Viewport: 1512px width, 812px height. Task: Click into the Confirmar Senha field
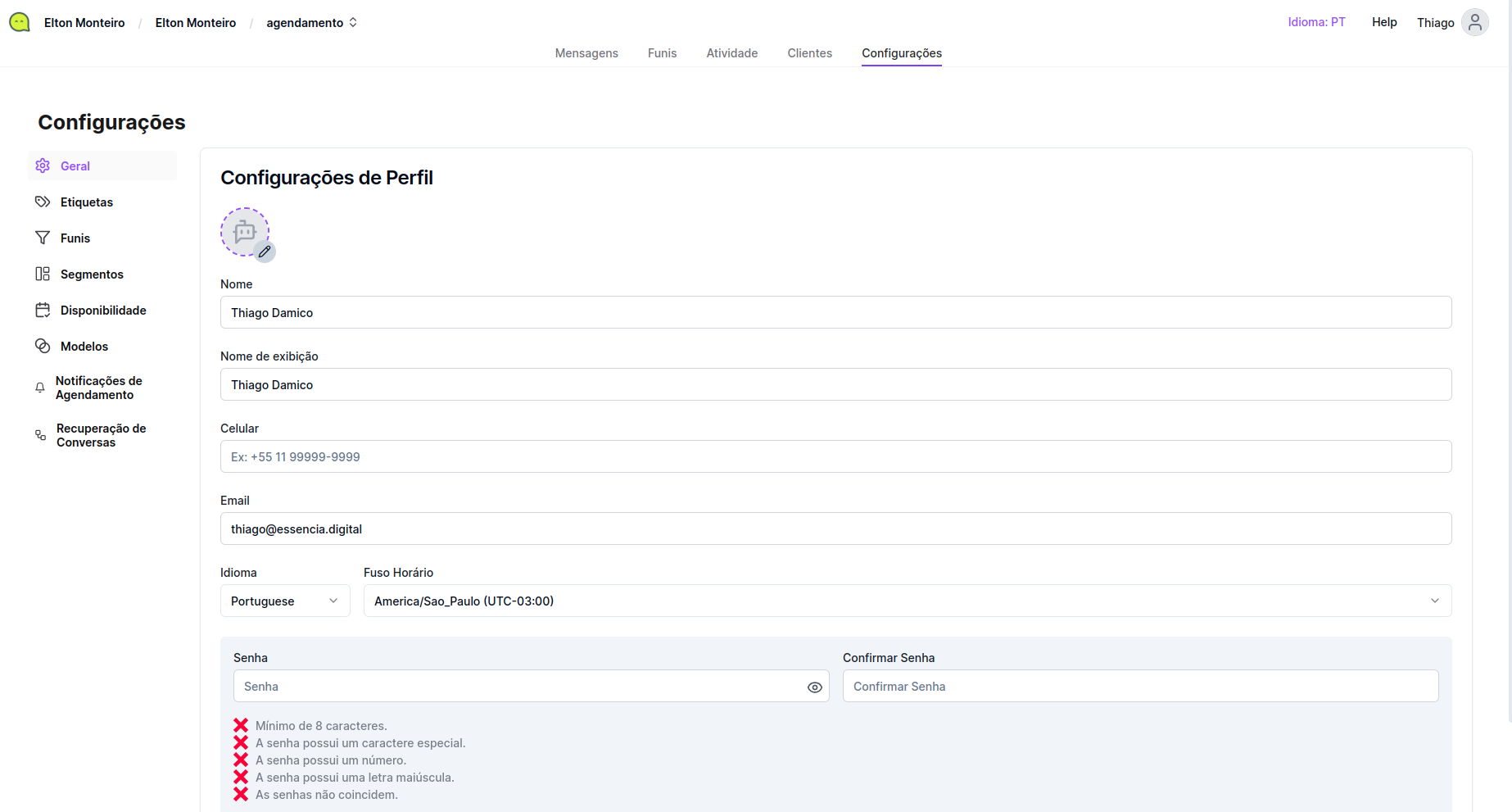tap(1140, 686)
